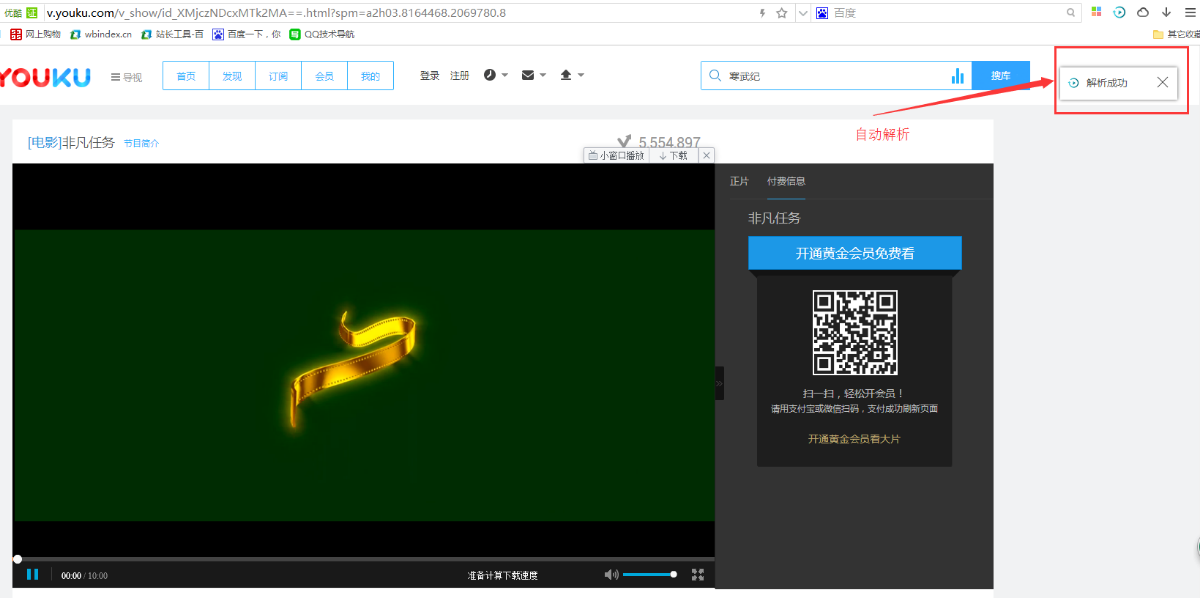Click the lightning speed mode icon
Image resolution: width=1200 pixels, height=598 pixels.
point(763,13)
